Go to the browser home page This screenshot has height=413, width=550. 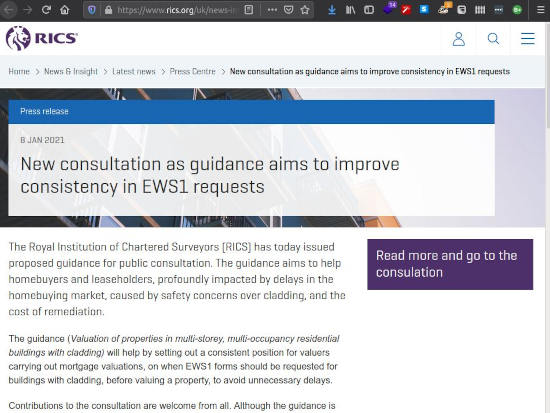coord(65,10)
